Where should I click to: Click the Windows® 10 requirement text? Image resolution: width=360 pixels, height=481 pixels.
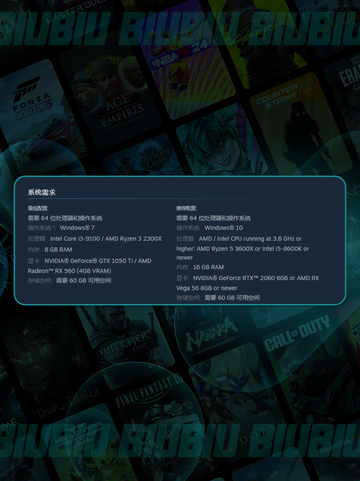tap(224, 228)
